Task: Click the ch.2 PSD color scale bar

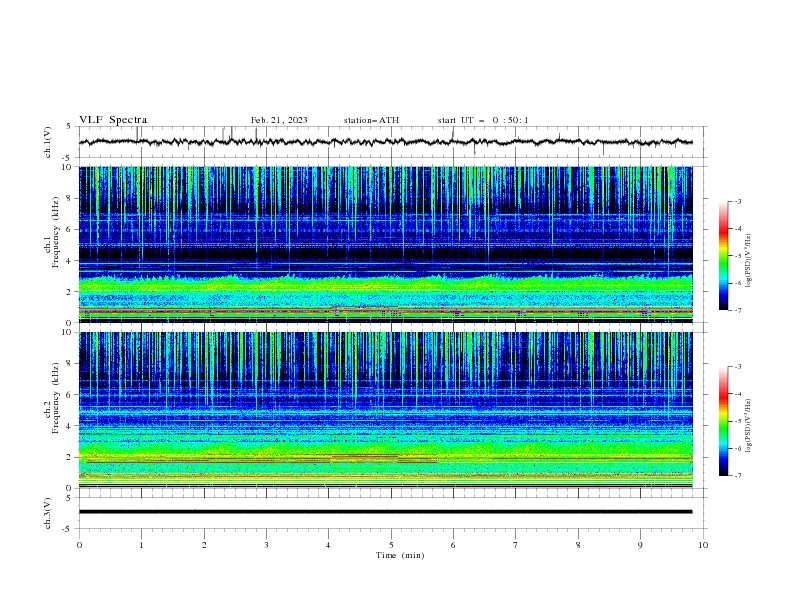Action: 723,421
